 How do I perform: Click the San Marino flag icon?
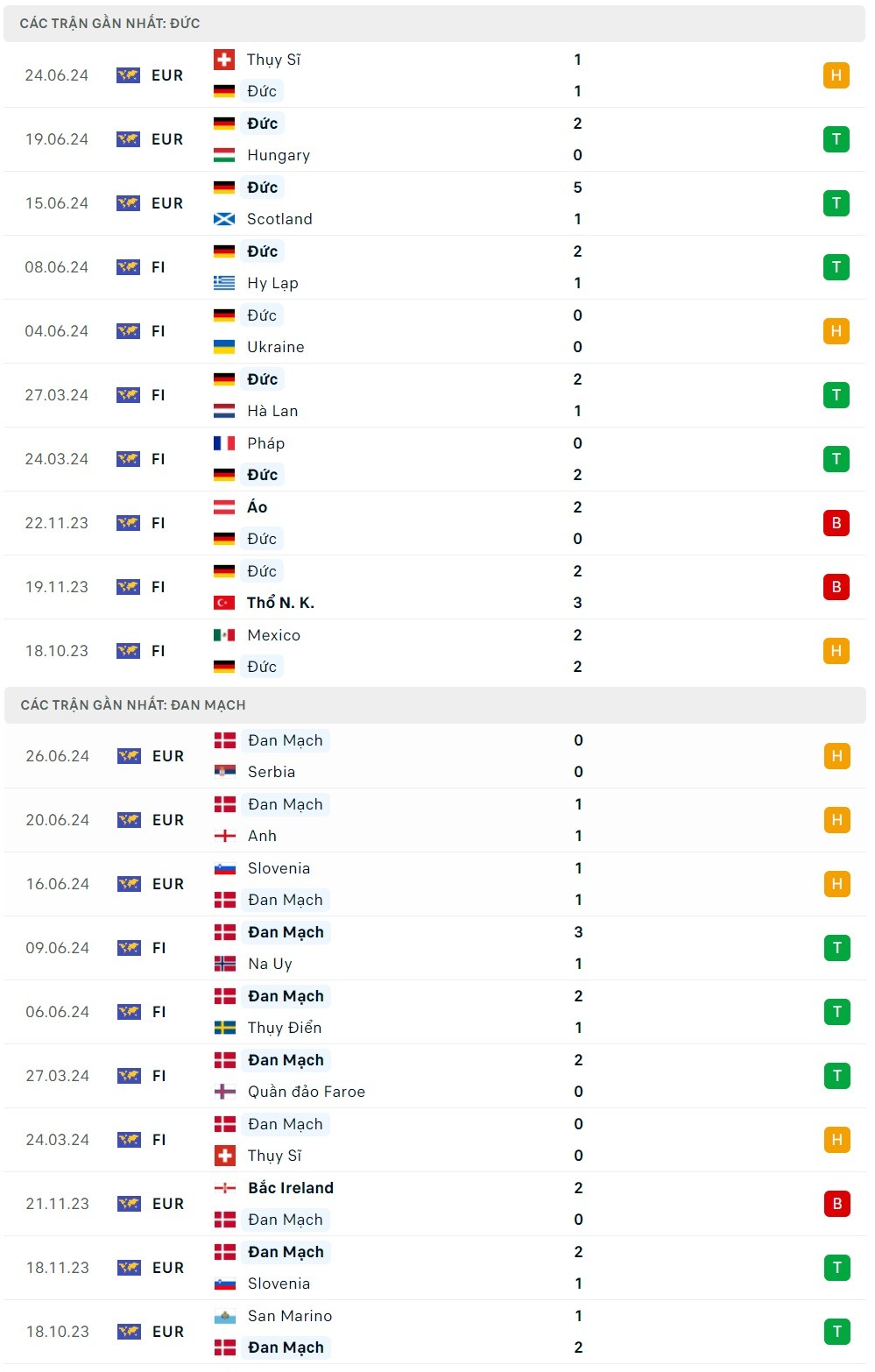point(225,1316)
